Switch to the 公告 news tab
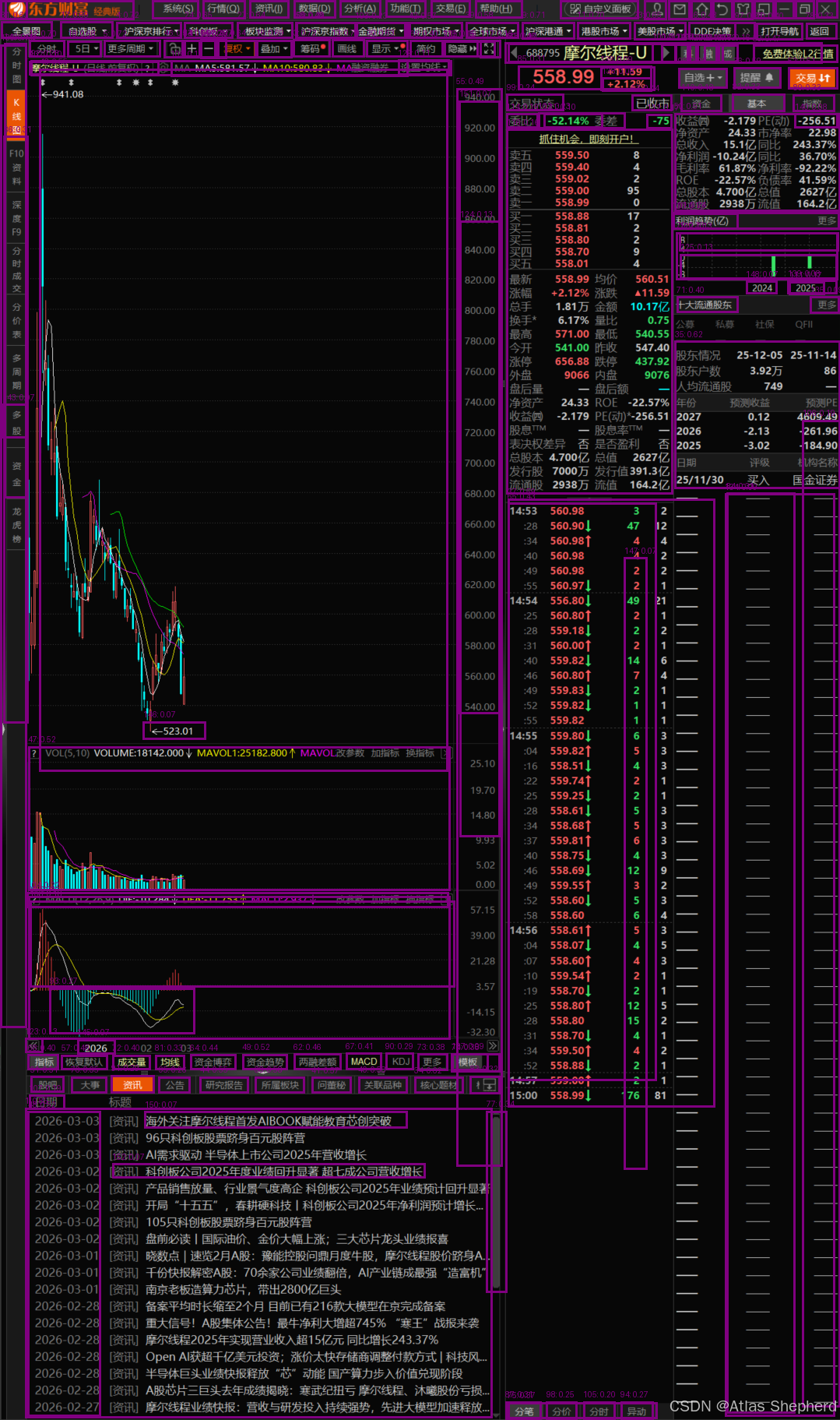Screen dimensions: 840x1420 click(174, 1085)
